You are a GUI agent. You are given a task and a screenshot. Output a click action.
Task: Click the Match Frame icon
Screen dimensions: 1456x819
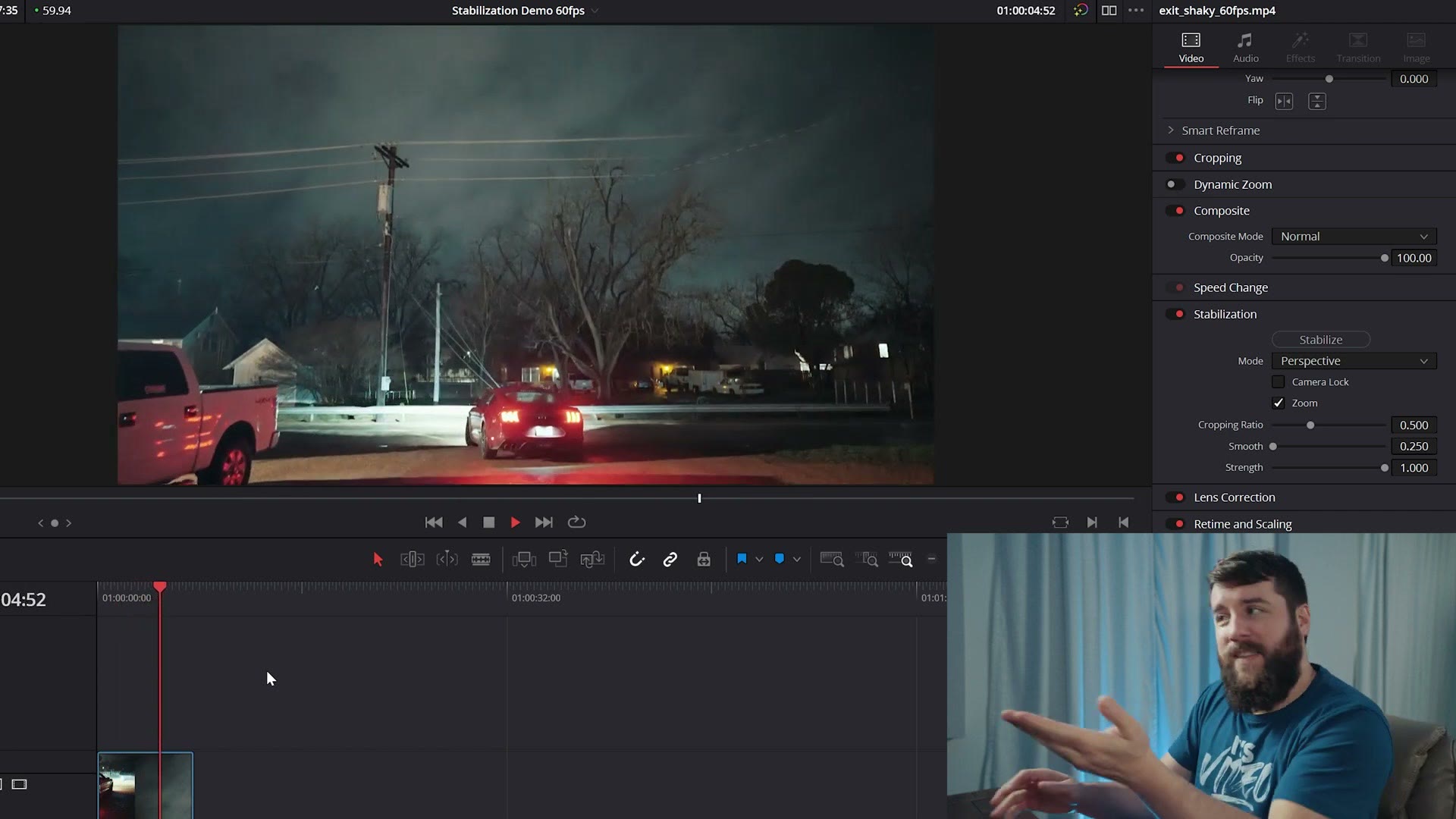[1060, 522]
